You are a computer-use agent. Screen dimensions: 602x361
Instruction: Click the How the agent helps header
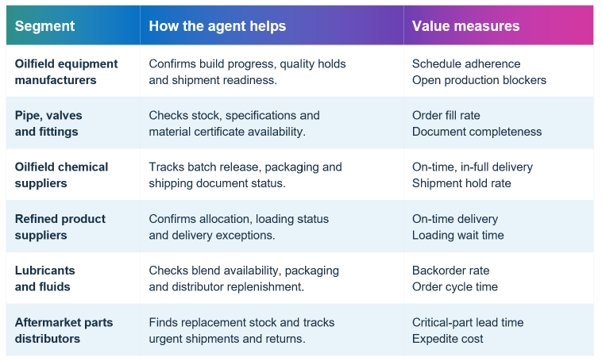(217, 26)
